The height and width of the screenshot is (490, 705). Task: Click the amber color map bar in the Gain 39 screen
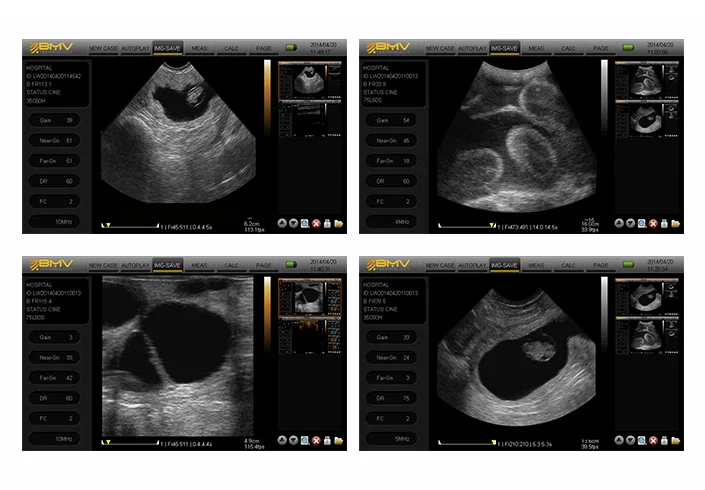coord(267,97)
